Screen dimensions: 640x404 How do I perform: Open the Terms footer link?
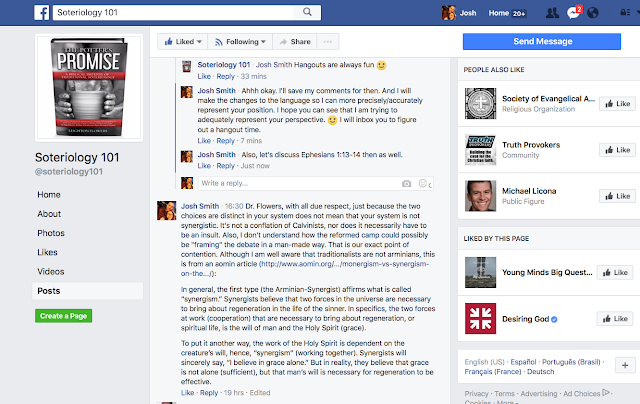tap(504, 393)
